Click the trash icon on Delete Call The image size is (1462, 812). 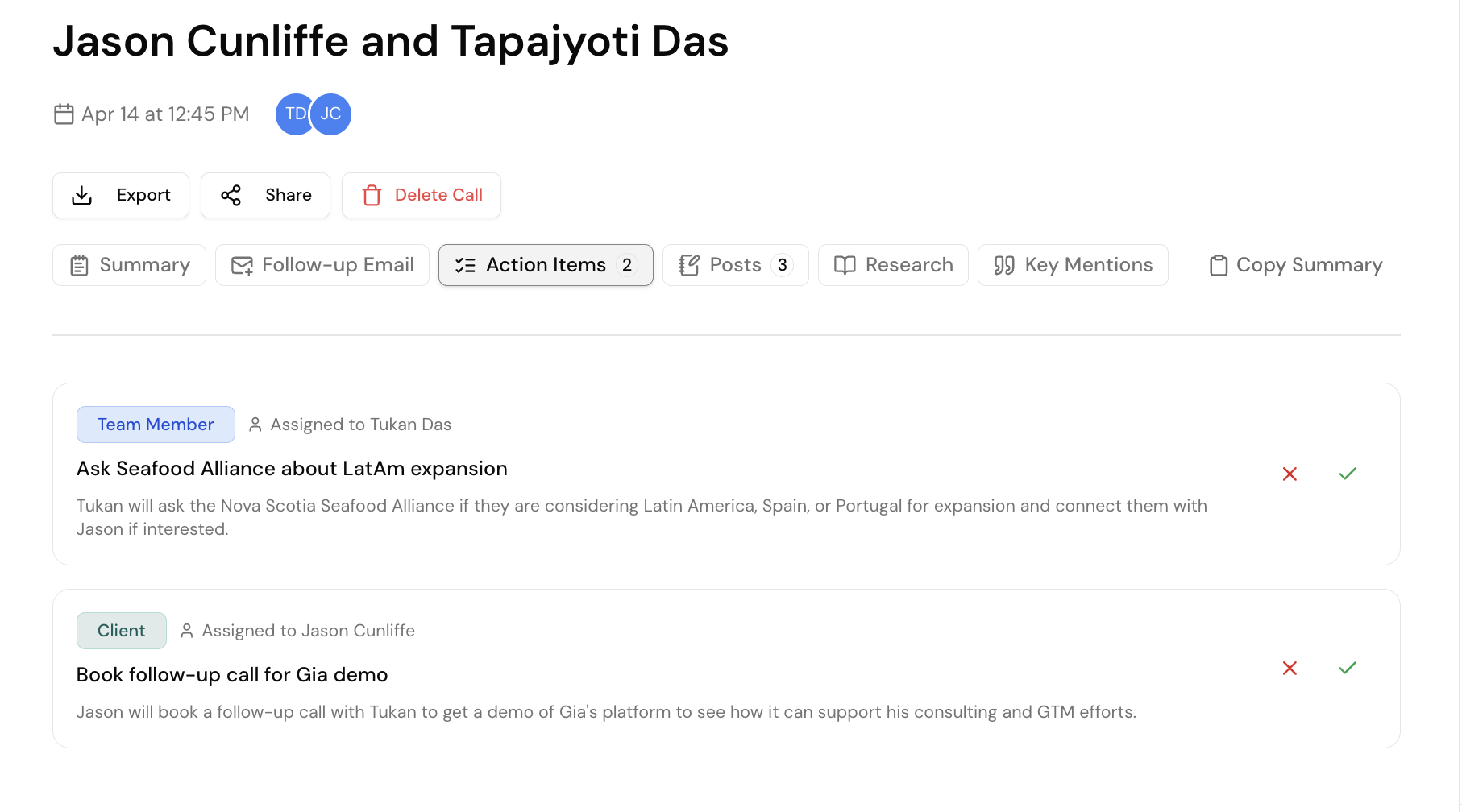click(372, 195)
